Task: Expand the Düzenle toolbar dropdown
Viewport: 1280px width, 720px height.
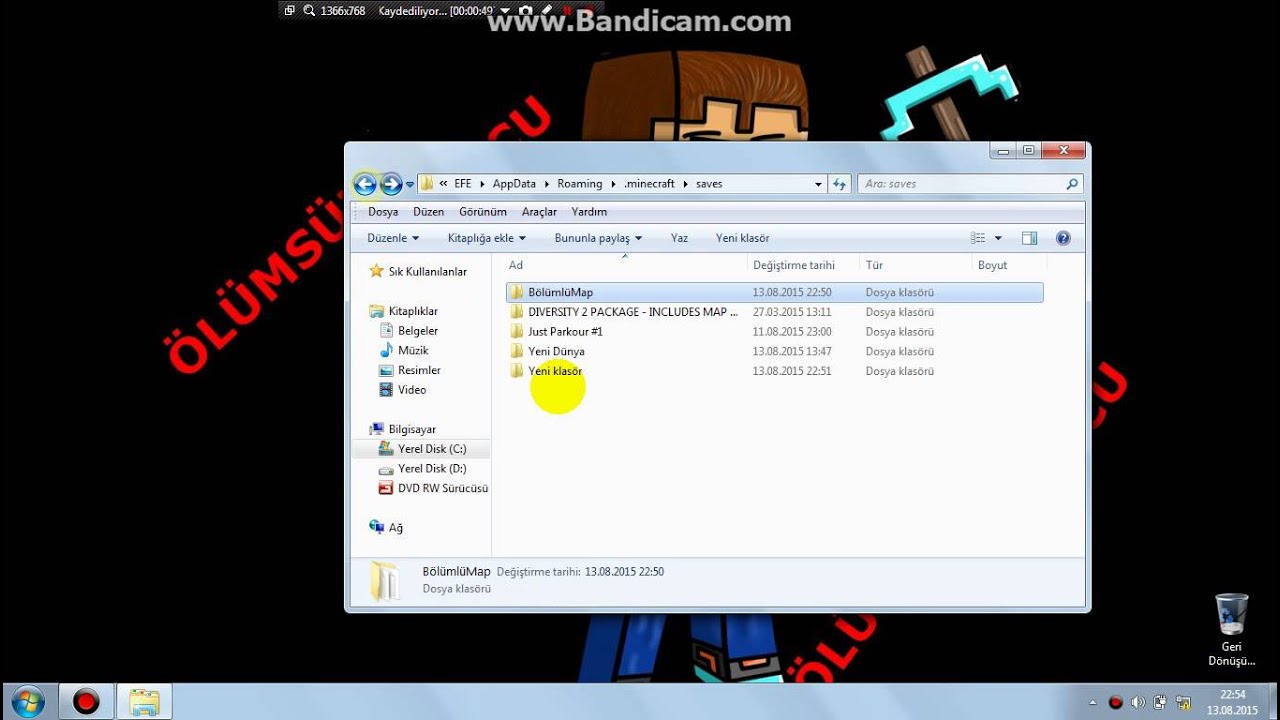Action: [x=393, y=238]
